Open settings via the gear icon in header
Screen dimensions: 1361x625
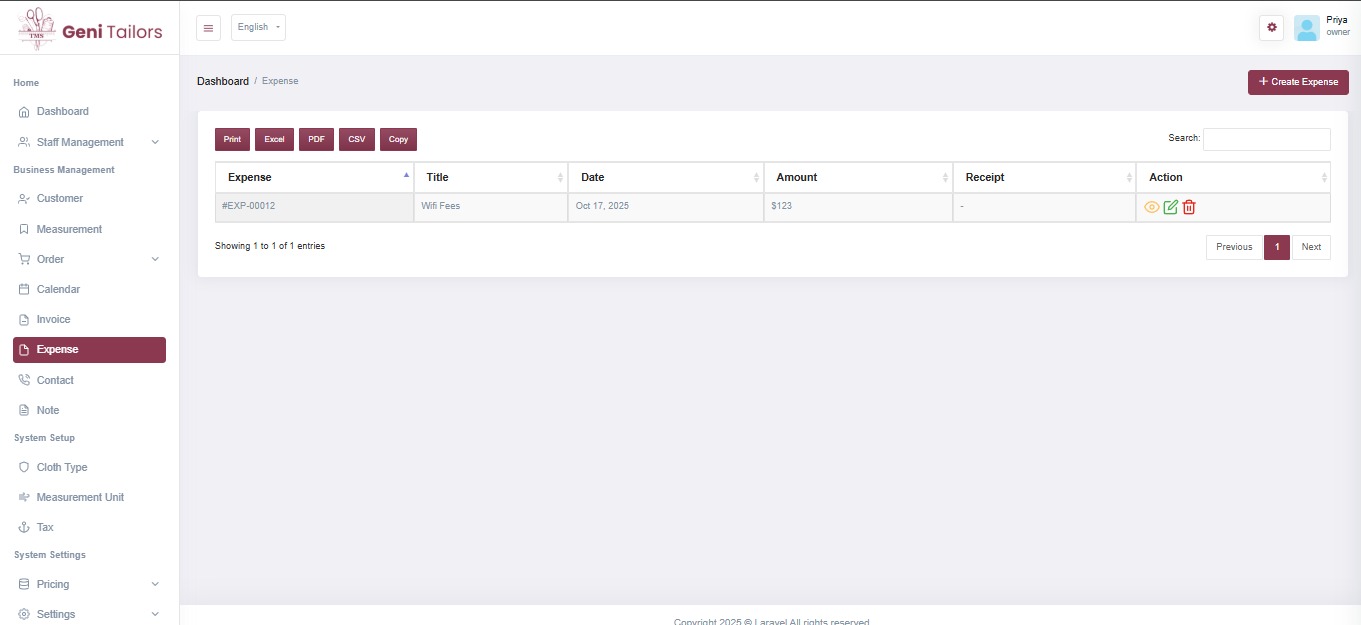click(x=1271, y=28)
